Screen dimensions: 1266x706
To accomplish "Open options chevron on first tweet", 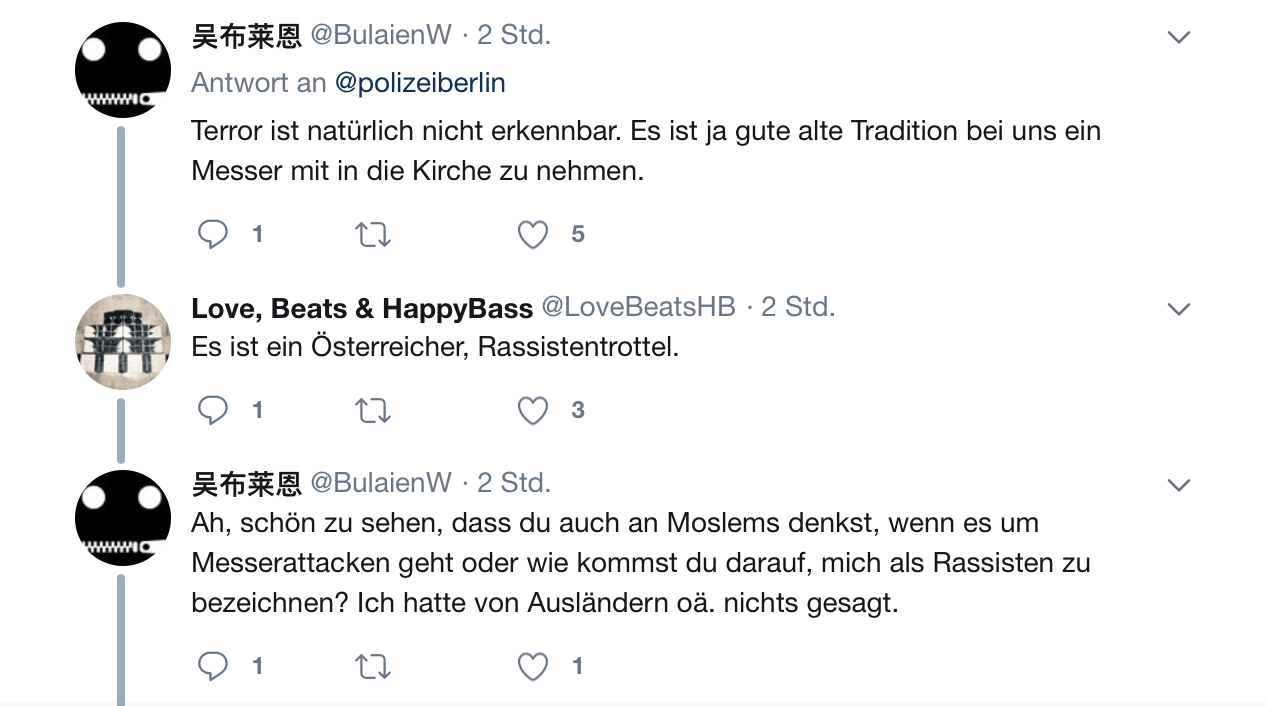I will pos(1179,38).
